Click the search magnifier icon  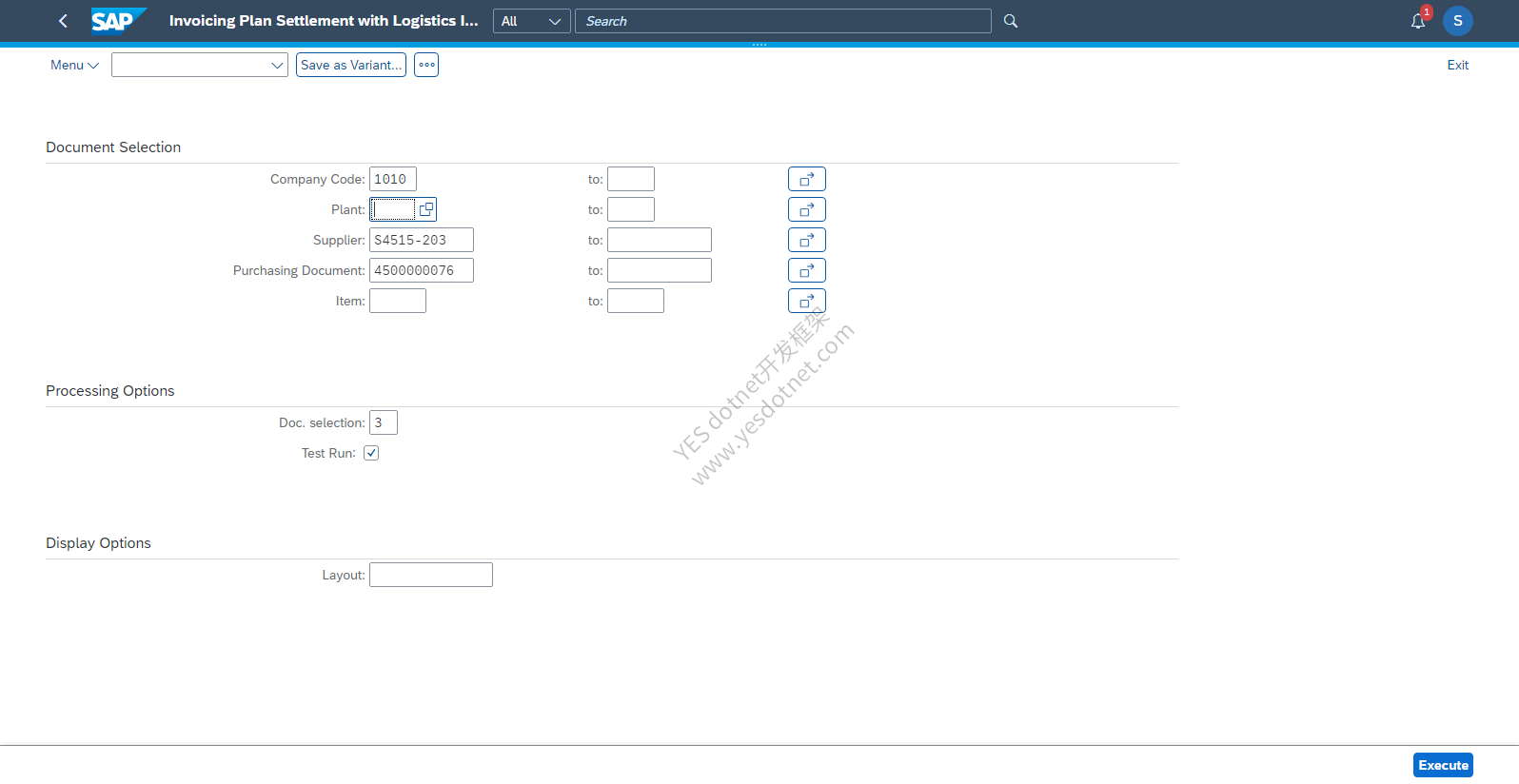tap(1011, 21)
